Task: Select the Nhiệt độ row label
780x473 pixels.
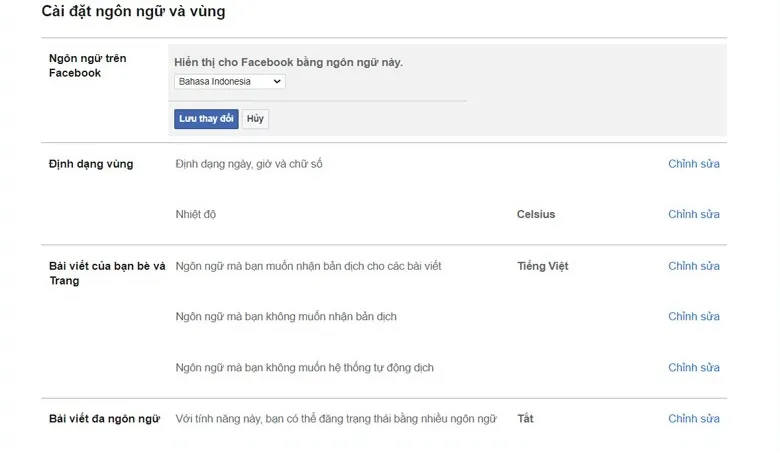Action: (x=195, y=214)
